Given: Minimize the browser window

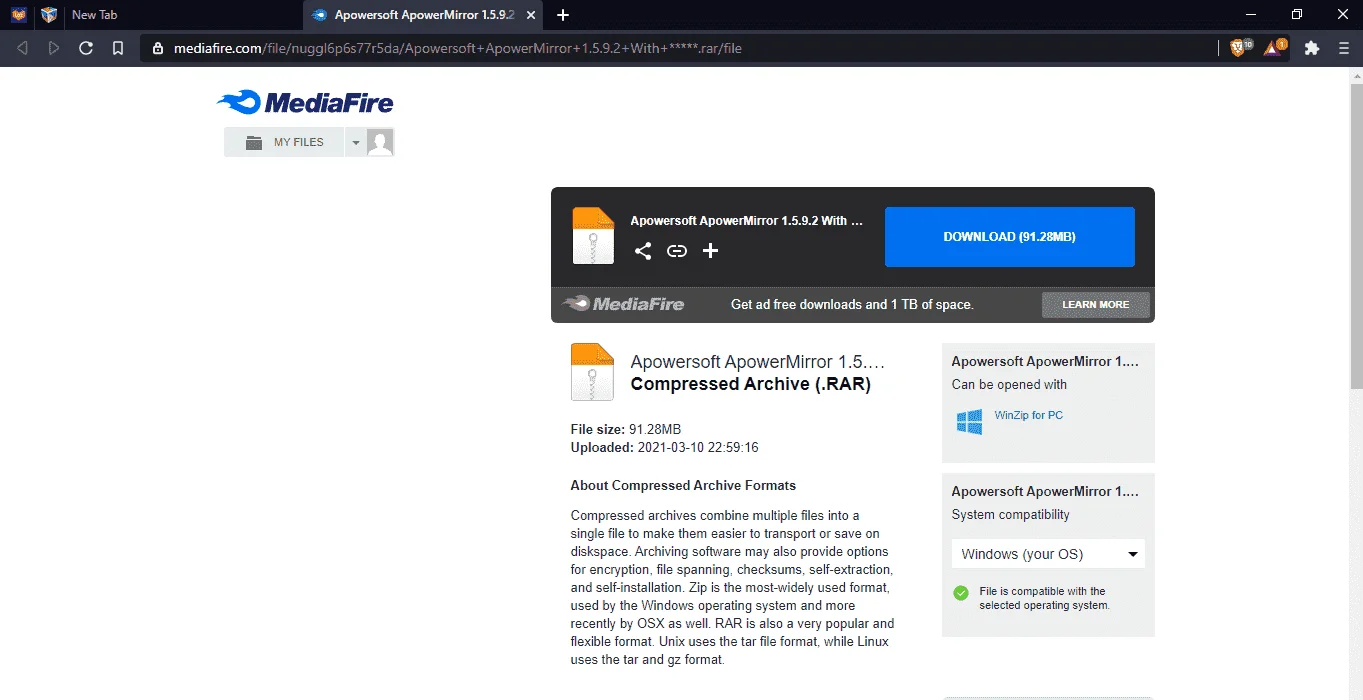Looking at the screenshot, I should coord(1250,15).
